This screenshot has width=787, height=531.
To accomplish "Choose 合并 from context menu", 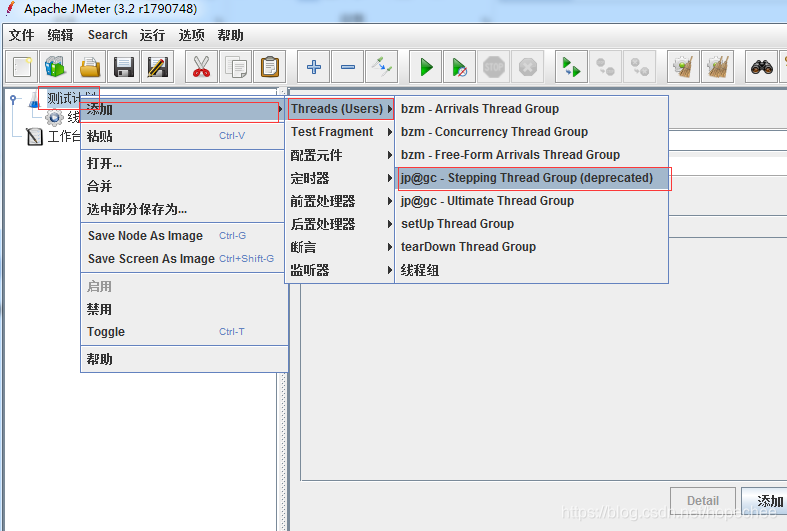I will pyautogui.click(x=182, y=186).
